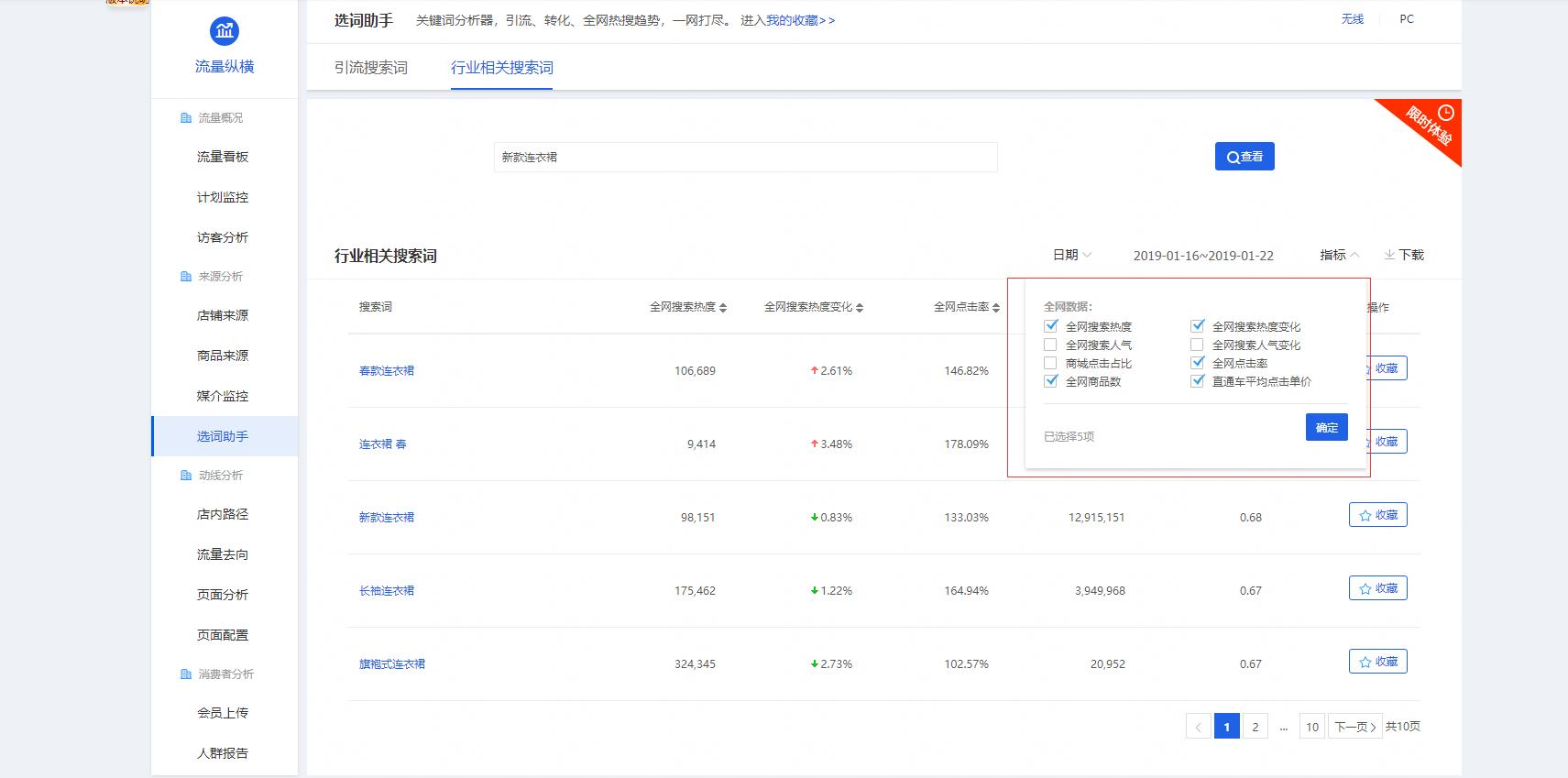
Task: Open 店内路径 in the sidebar
Action: 223,514
